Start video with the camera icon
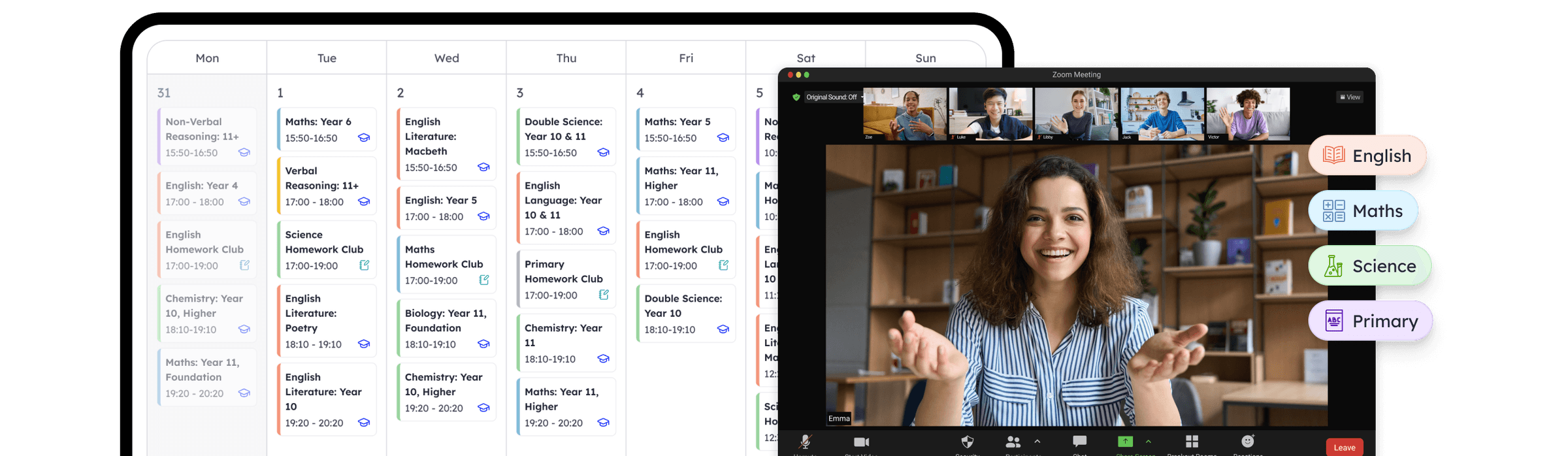Viewport: 1568px width, 456px height. tap(862, 442)
